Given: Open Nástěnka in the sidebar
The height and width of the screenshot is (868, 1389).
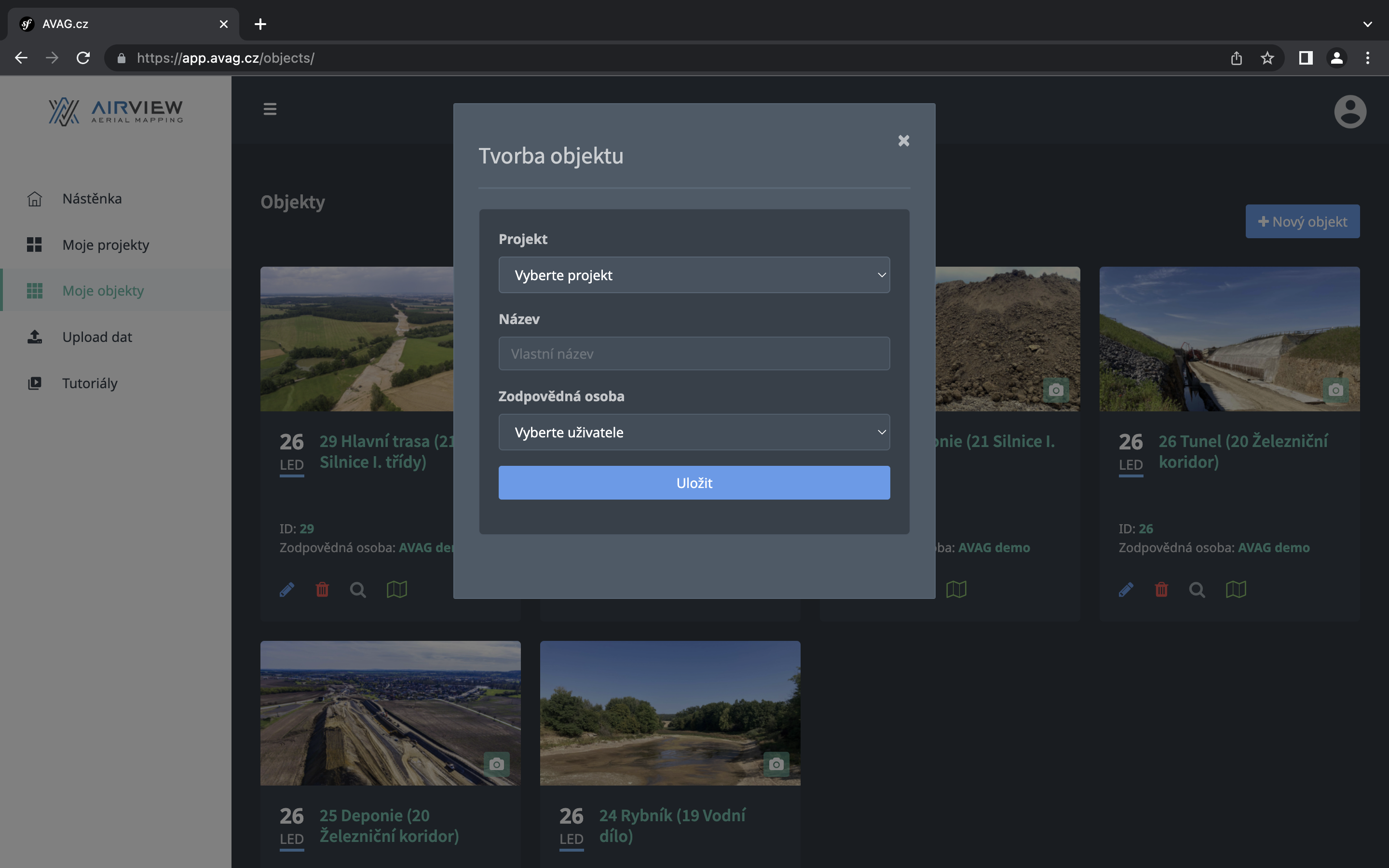Looking at the screenshot, I should click(92, 199).
